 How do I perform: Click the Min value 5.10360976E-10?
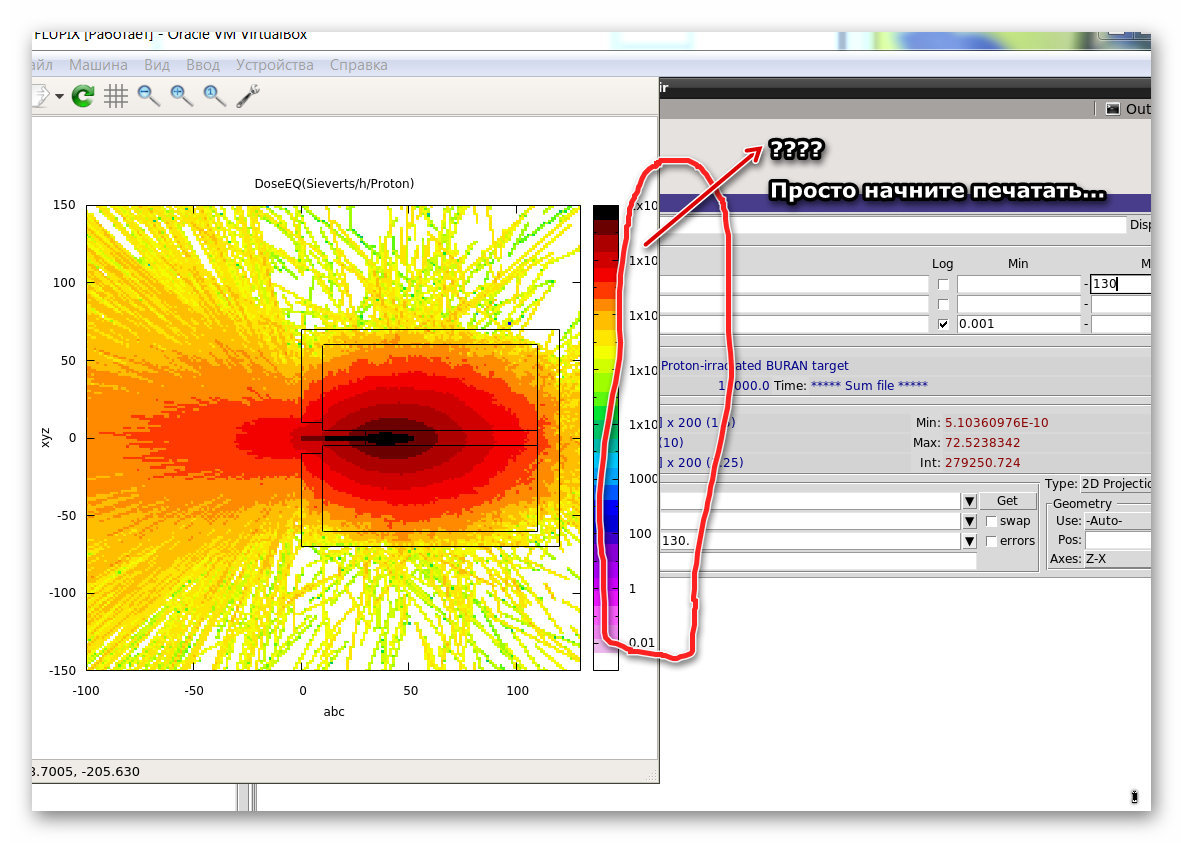click(x=997, y=423)
